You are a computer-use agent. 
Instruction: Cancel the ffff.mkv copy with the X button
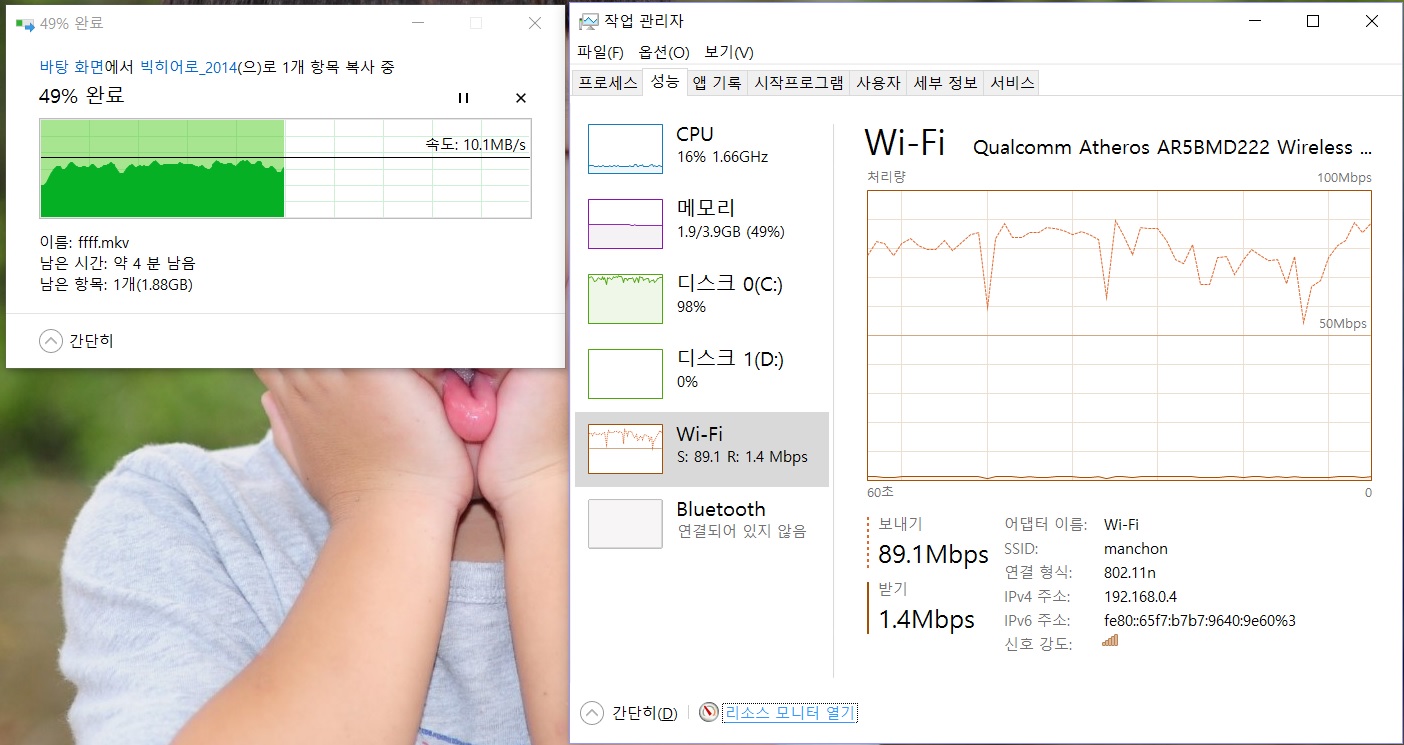pyautogui.click(x=520, y=98)
